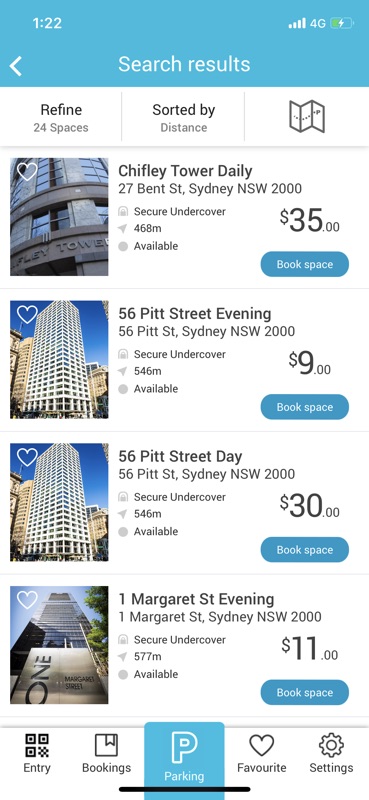Click the One Margaret Street building thumbnail

point(59,645)
